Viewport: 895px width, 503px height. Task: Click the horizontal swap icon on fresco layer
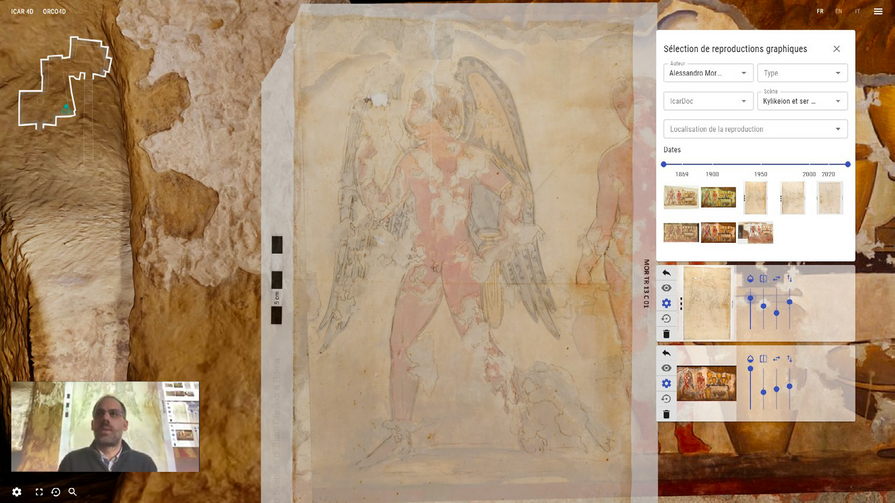(776, 359)
